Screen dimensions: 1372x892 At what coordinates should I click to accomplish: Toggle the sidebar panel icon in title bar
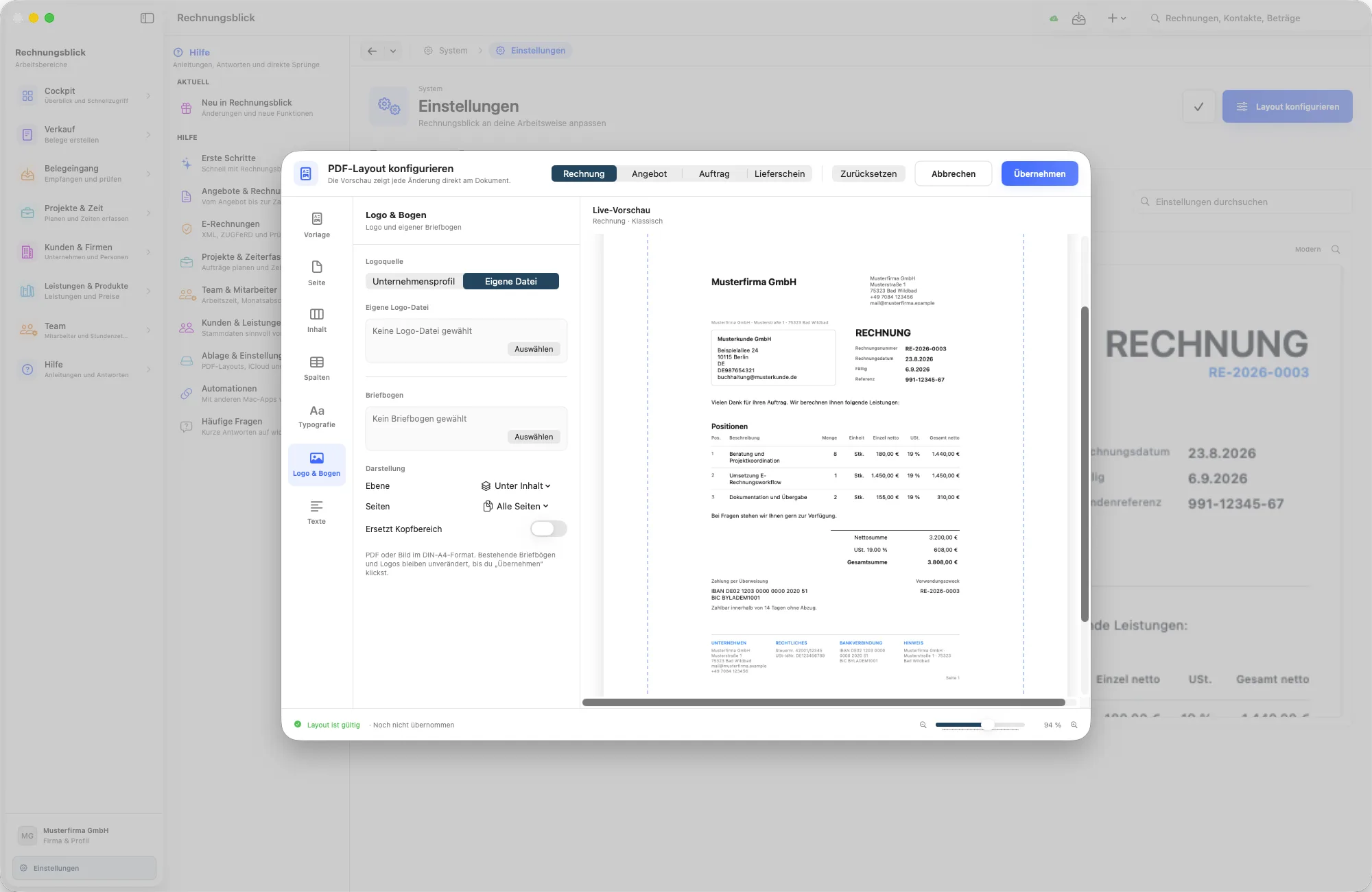coord(147,18)
